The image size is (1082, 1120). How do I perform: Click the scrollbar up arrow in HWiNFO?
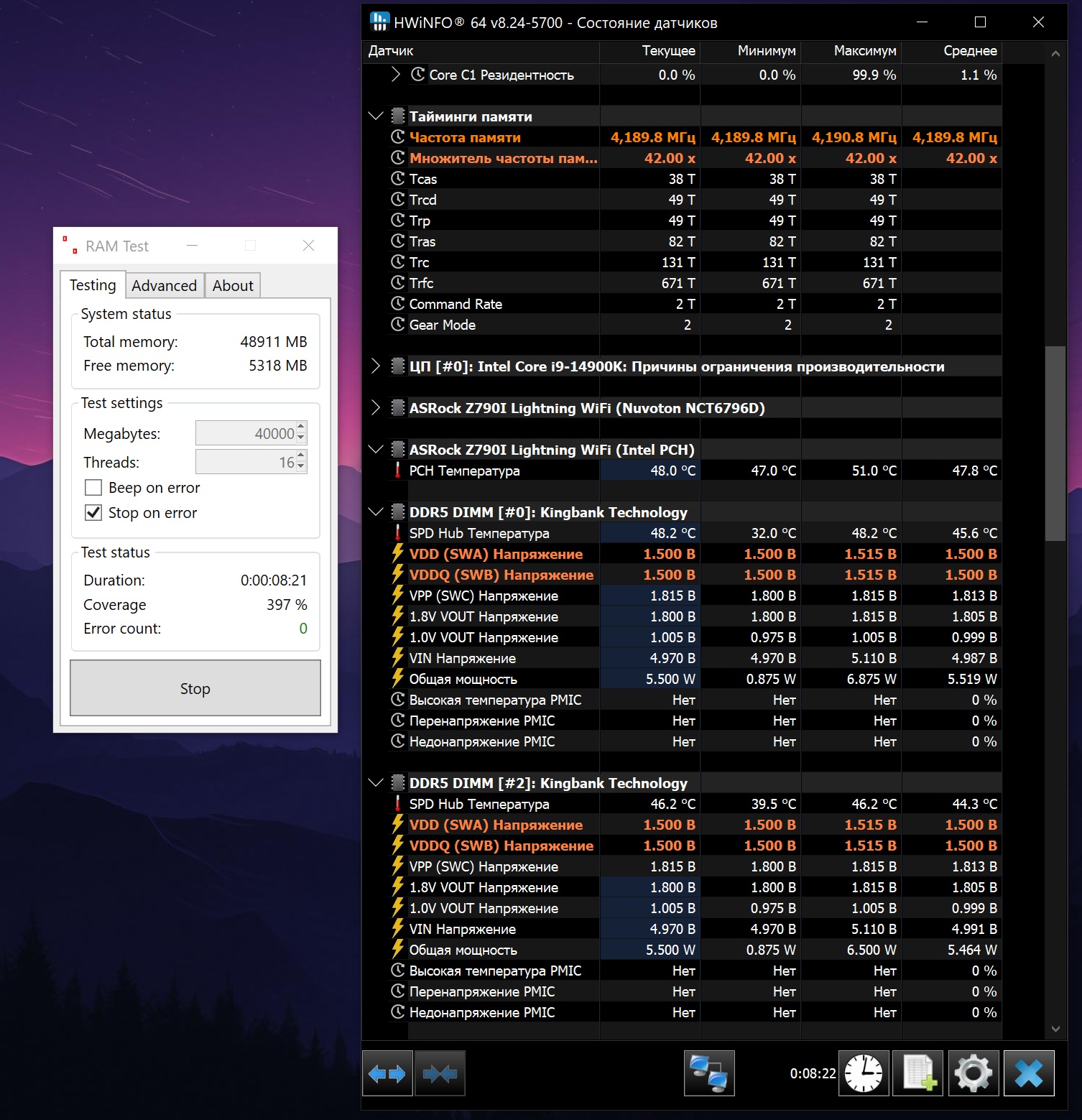pos(1055,53)
